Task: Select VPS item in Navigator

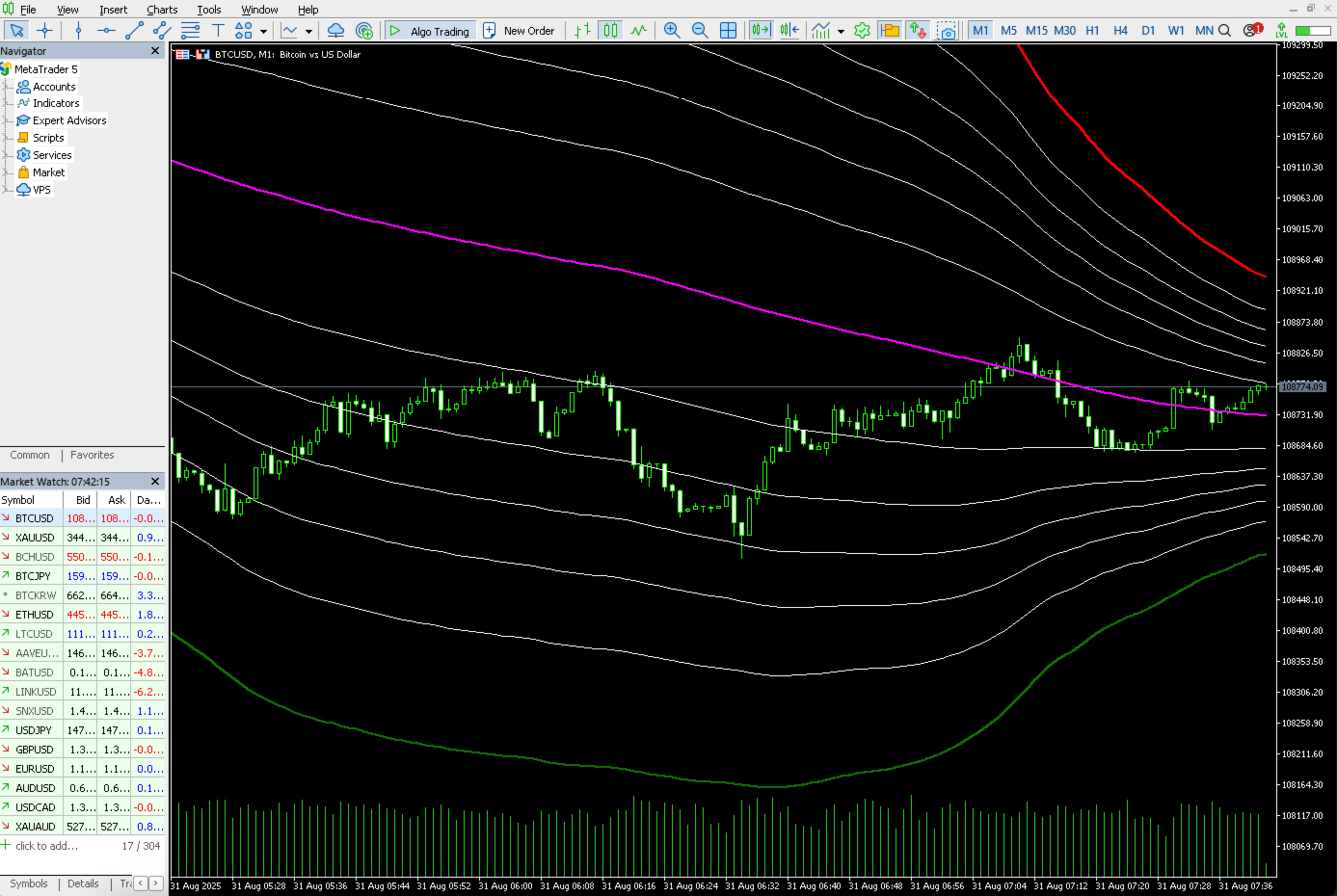Action: click(41, 190)
